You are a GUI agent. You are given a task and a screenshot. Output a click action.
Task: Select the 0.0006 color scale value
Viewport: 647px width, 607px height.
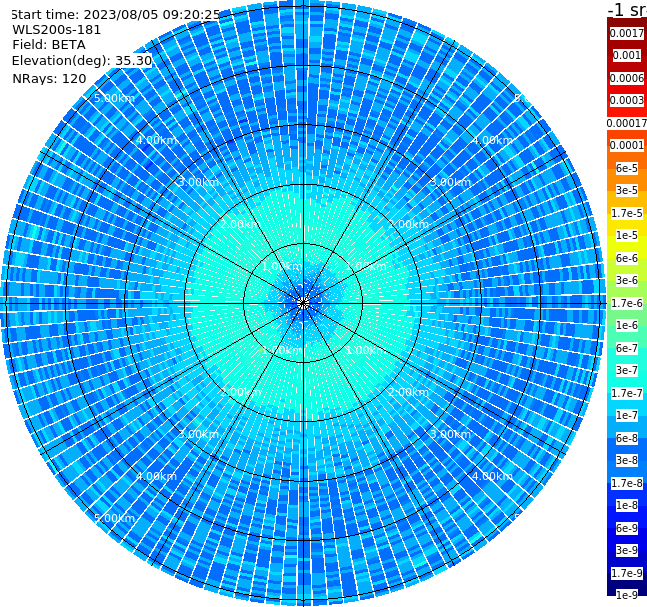pos(627,78)
